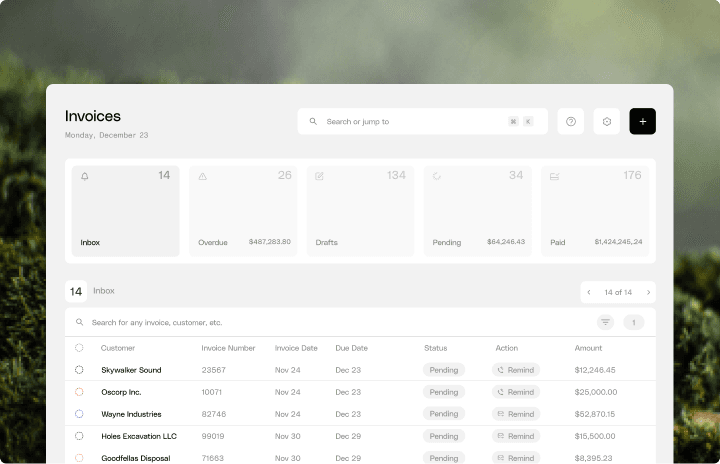Click the Pending status badge for Skywalker Sound

443,370
